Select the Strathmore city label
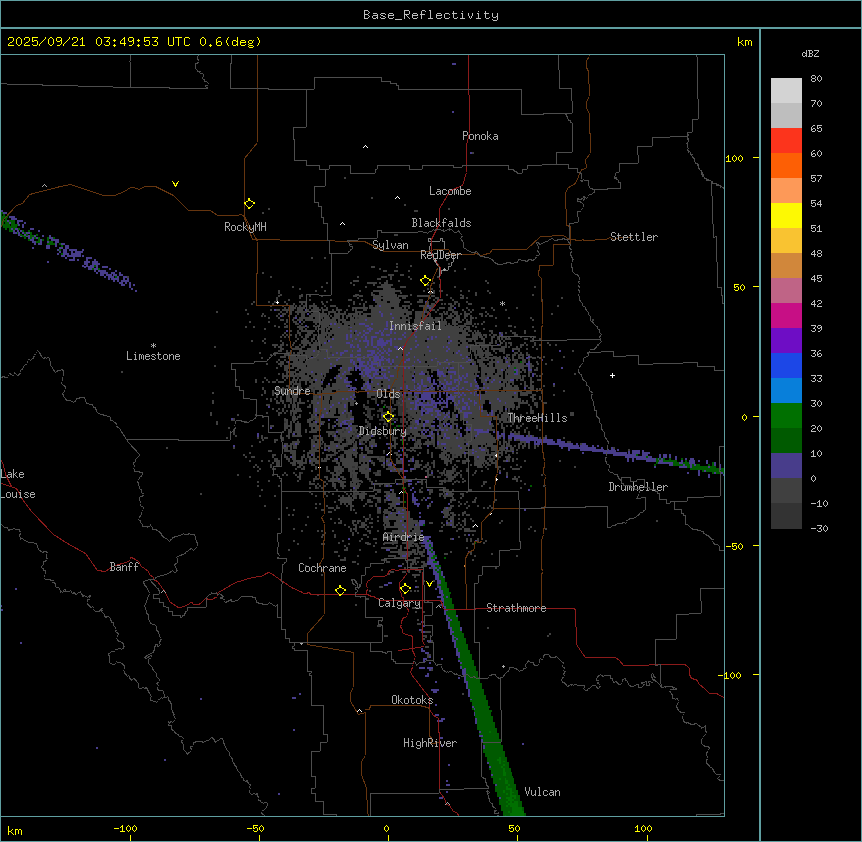862x842 pixels. pyautogui.click(x=516, y=608)
